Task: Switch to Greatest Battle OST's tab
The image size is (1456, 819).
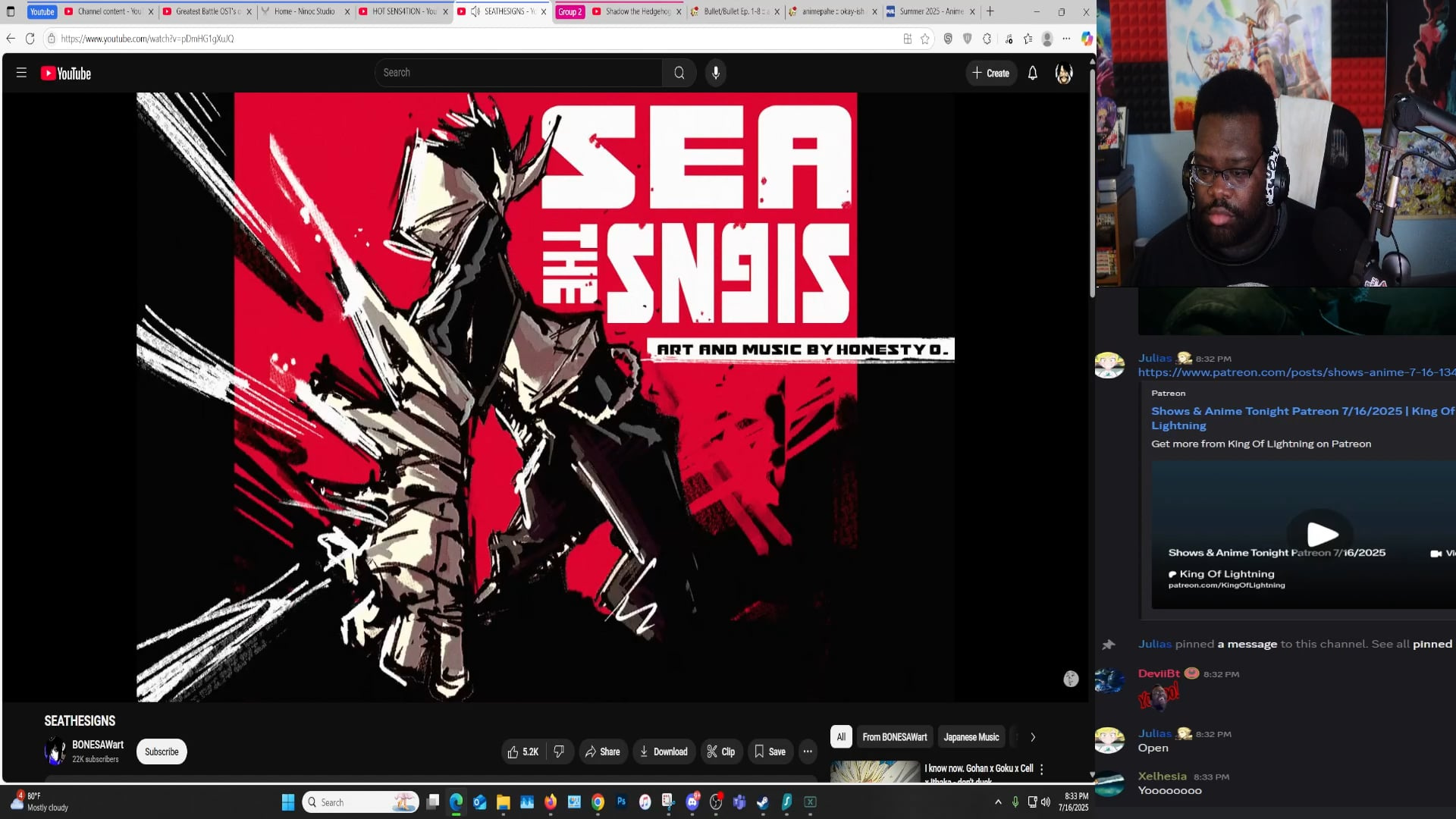Action: pos(207,11)
